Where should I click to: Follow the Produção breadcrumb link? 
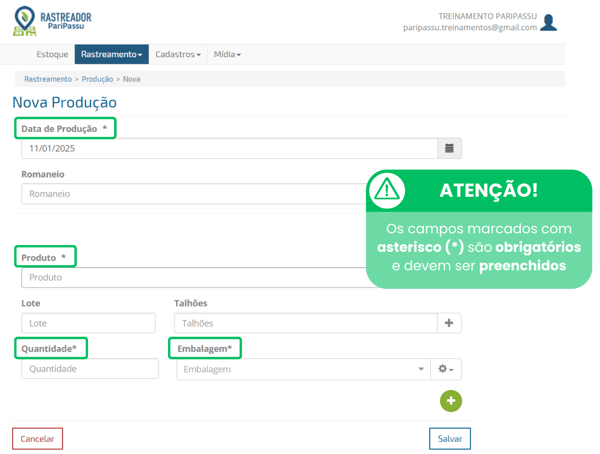tap(97, 79)
